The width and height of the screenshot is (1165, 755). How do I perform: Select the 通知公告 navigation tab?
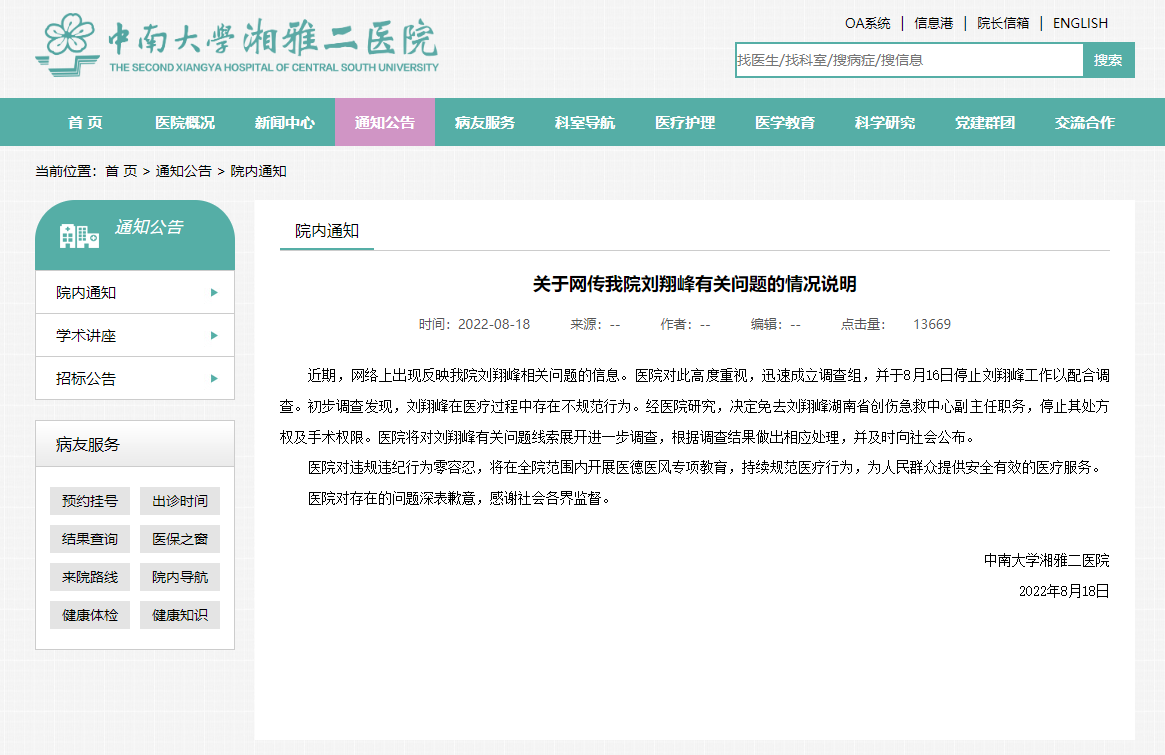pos(385,123)
